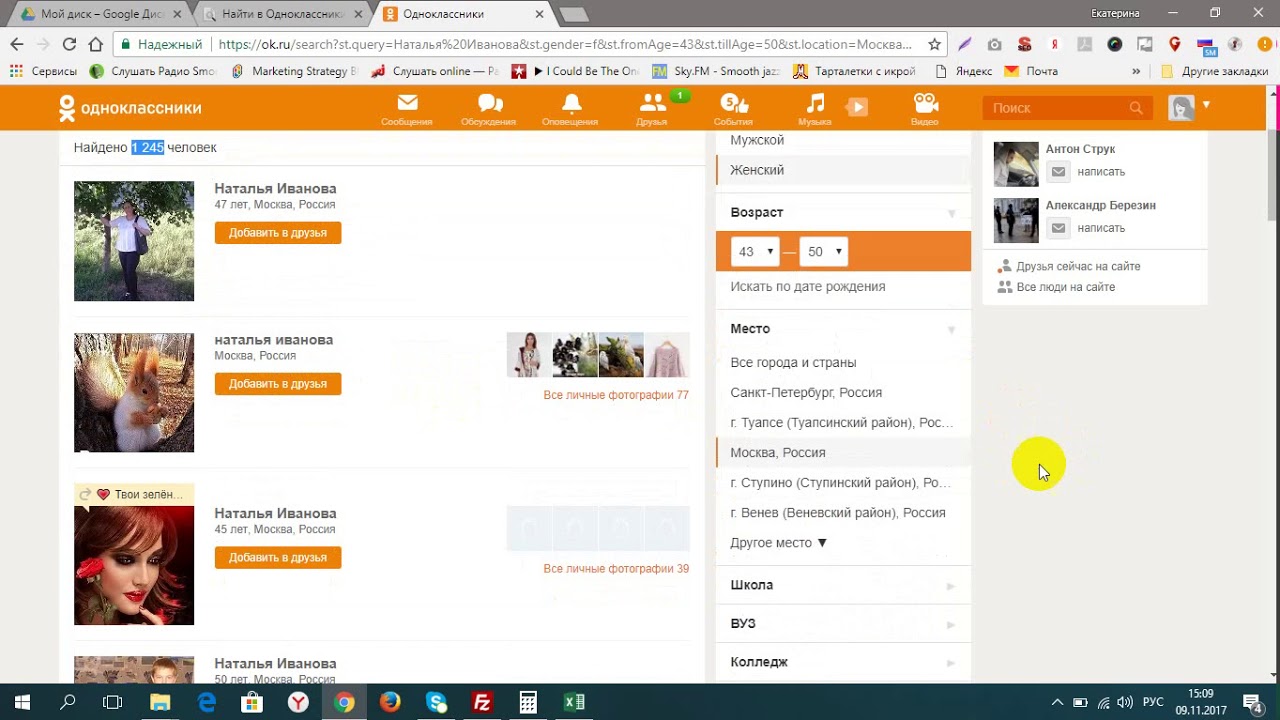Image resolution: width=1280 pixels, height=720 pixels.
Task: Reload the page with refresh icon
Action: pyautogui.click(x=69, y=44)
